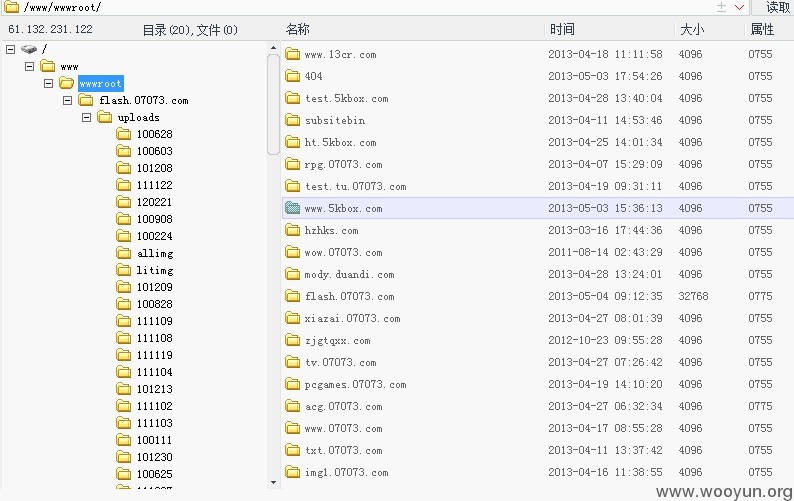The image size is (794, 501).
Task: Select 100603 folder in tree
Action: pyautogui.click(x=154, y=151)
